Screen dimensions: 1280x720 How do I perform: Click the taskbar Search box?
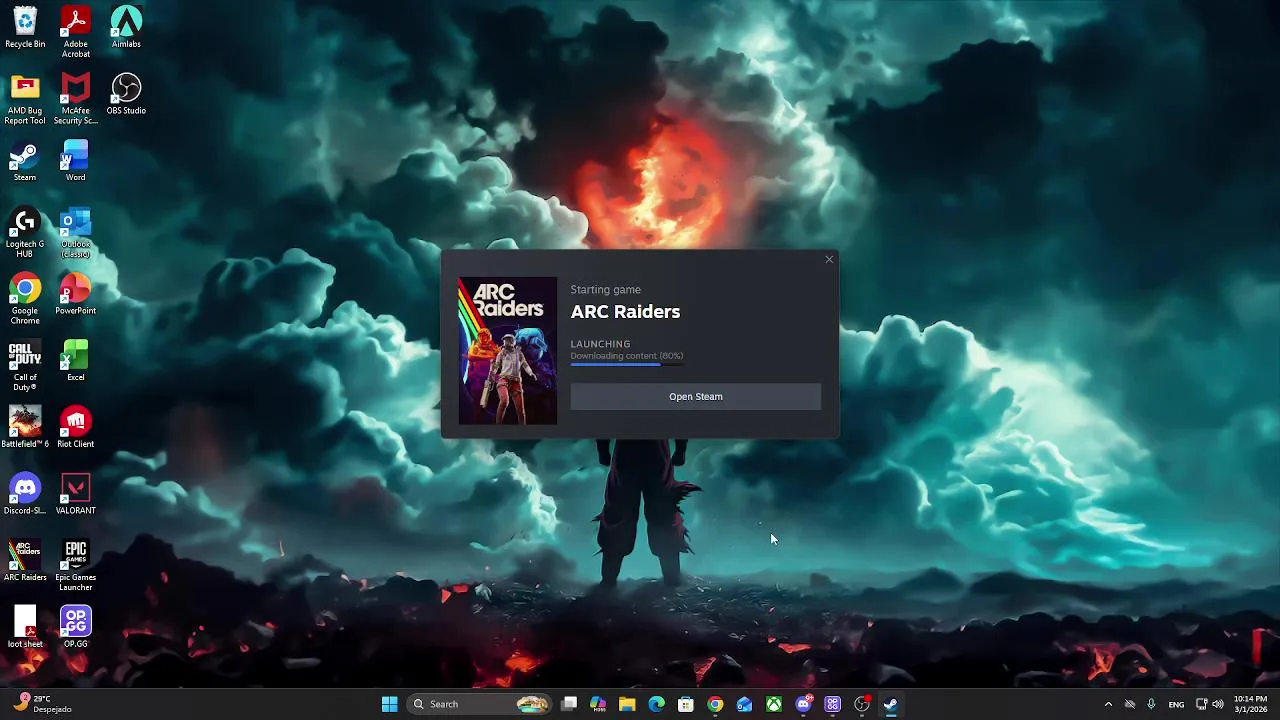tap(481, 704)
